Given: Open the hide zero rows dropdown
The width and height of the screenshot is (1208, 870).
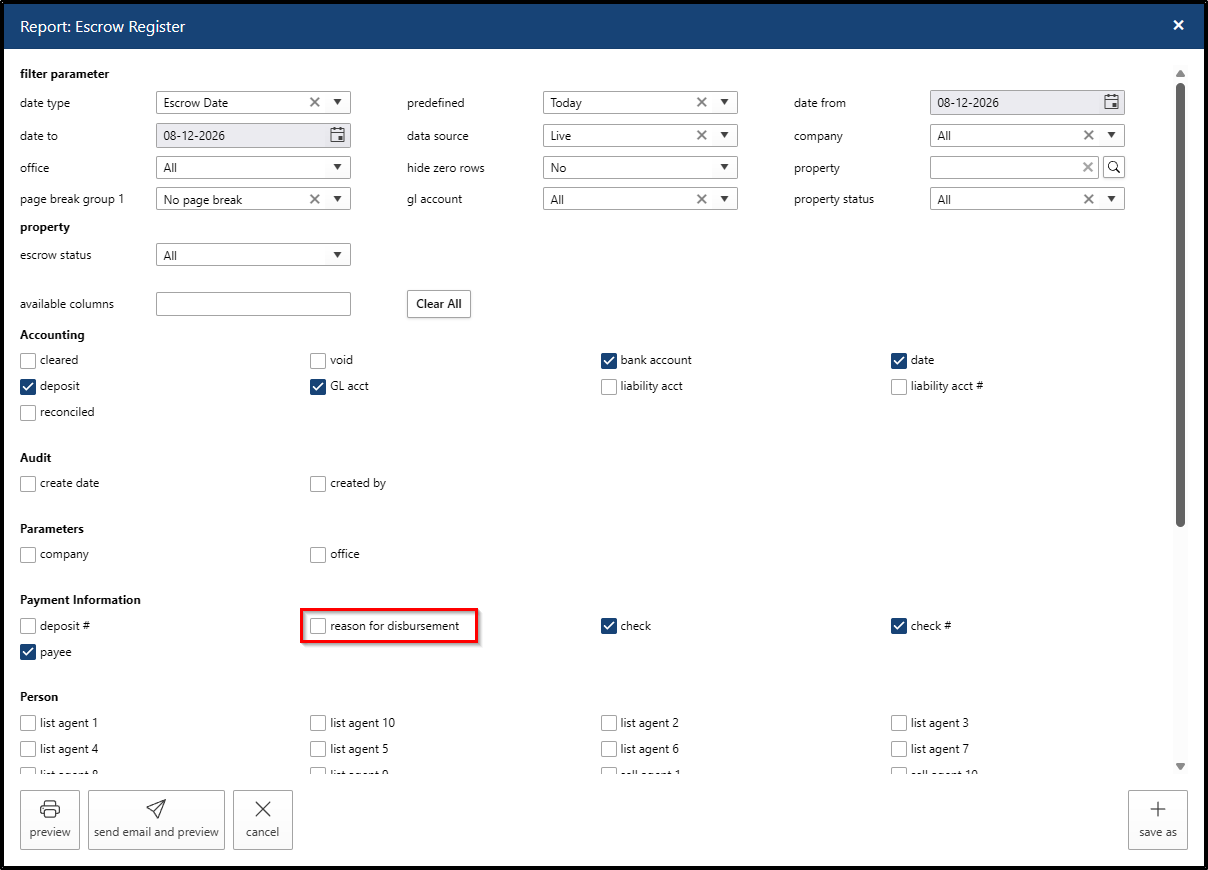Looking at the screenshot, I should 725,168.
